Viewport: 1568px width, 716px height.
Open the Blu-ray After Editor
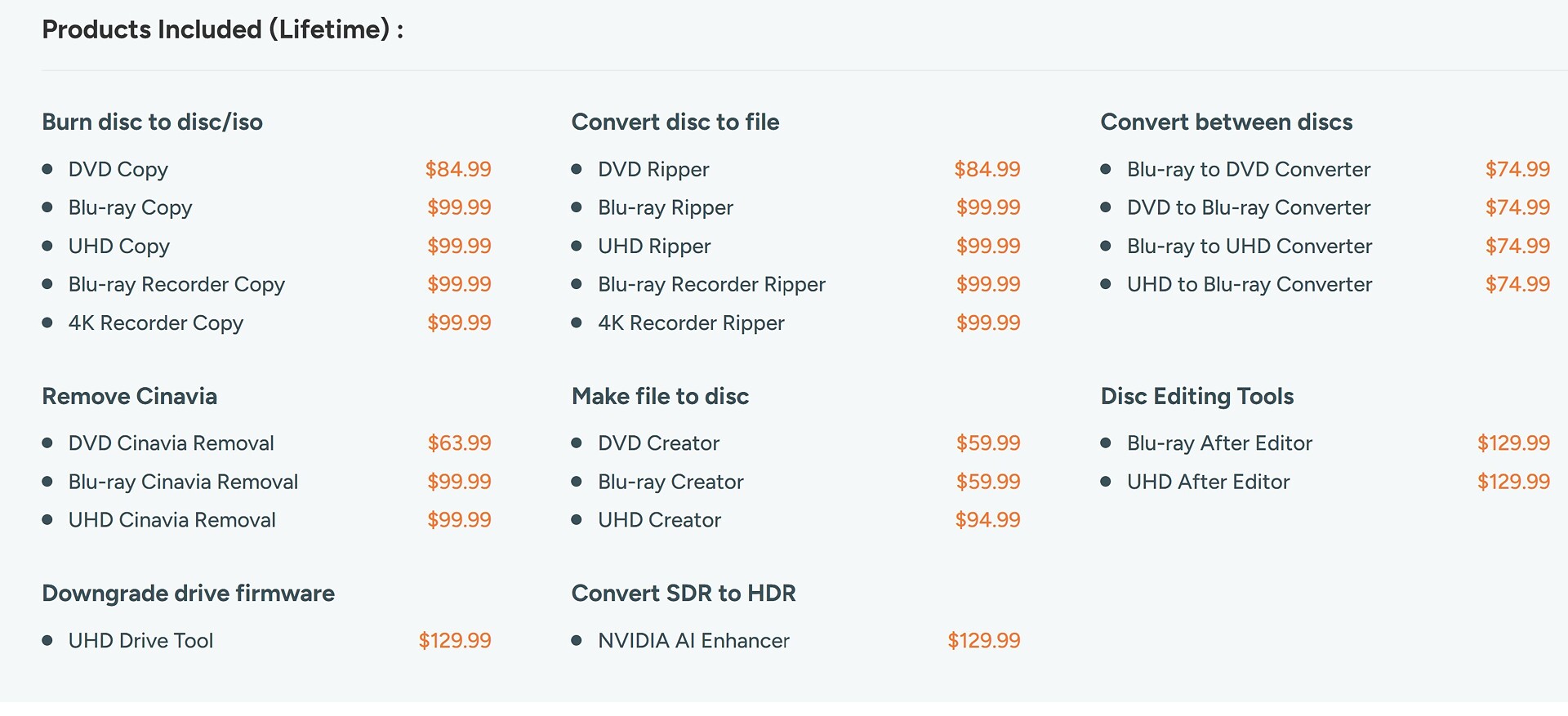point(1219,443)
